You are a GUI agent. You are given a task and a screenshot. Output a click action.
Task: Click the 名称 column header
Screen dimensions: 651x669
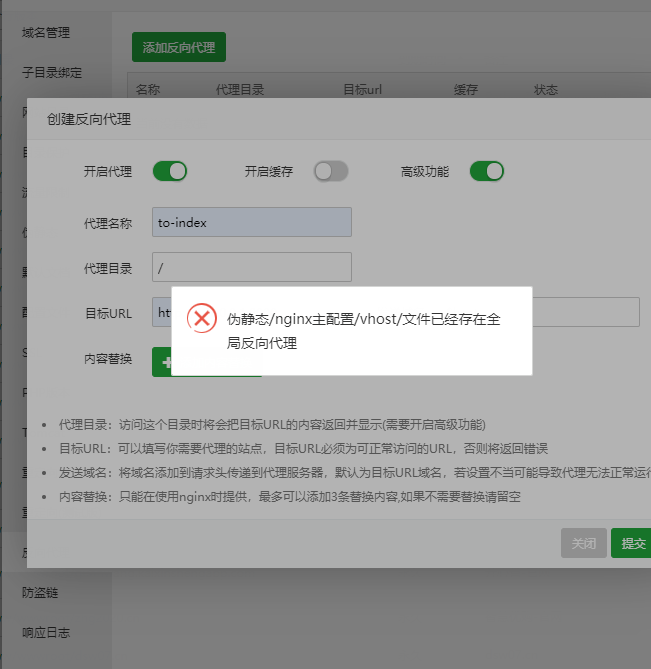tap(148, 90)
